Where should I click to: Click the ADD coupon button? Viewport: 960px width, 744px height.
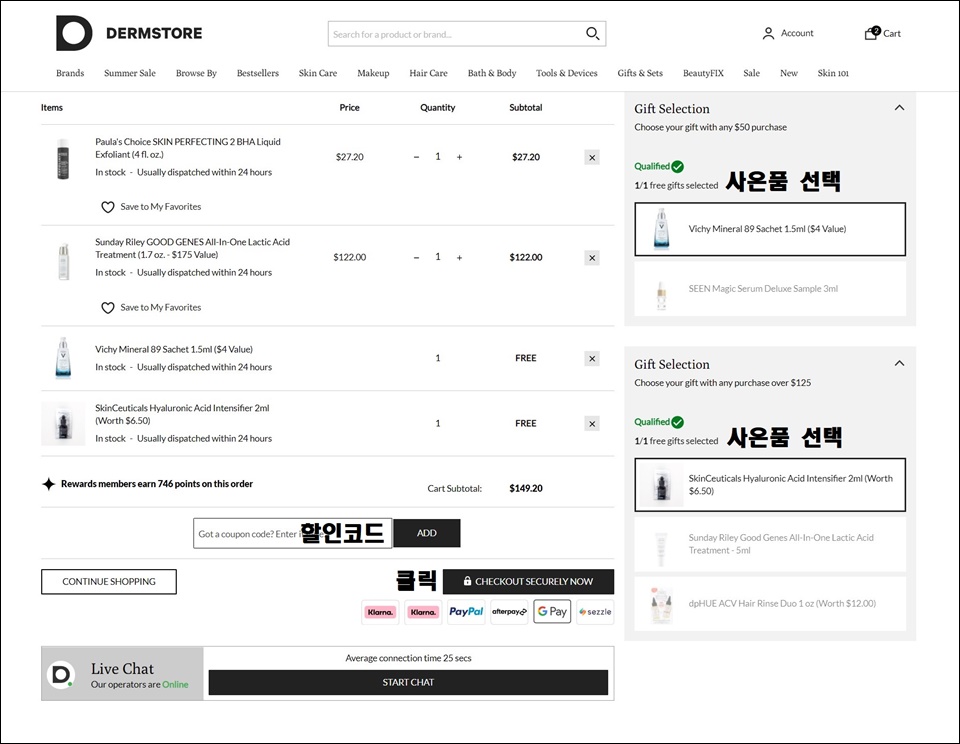(427, 533)
